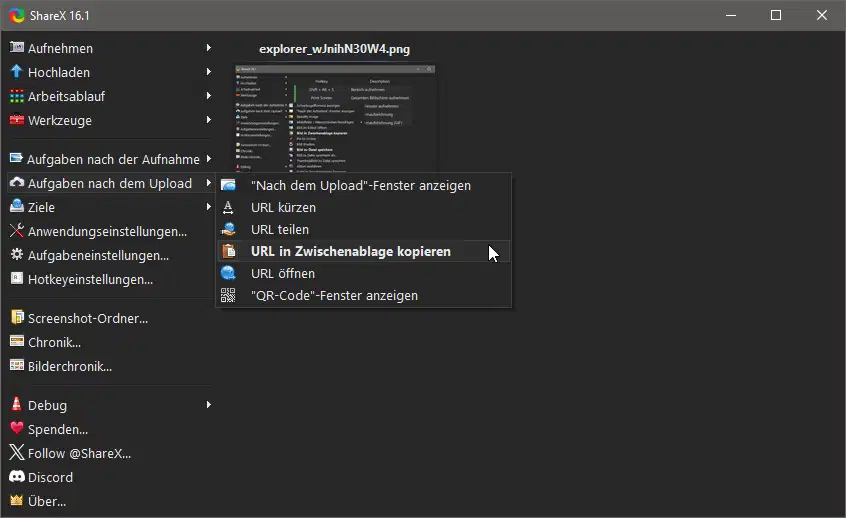The image size is (846, 518).
Task: Click the Bilderchronik image history icon
Action: 17,365
